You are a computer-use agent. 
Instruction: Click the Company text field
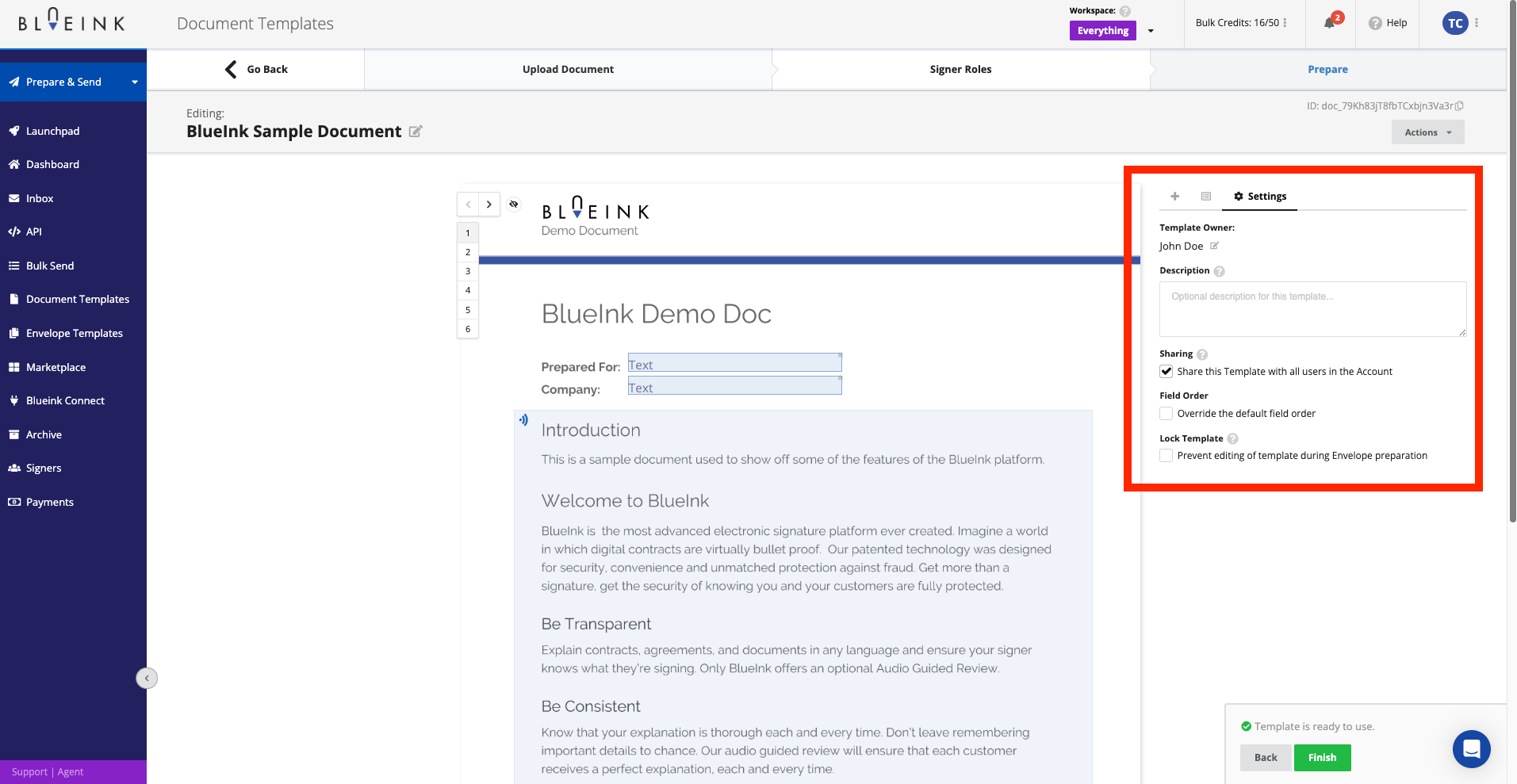[735, 385]
